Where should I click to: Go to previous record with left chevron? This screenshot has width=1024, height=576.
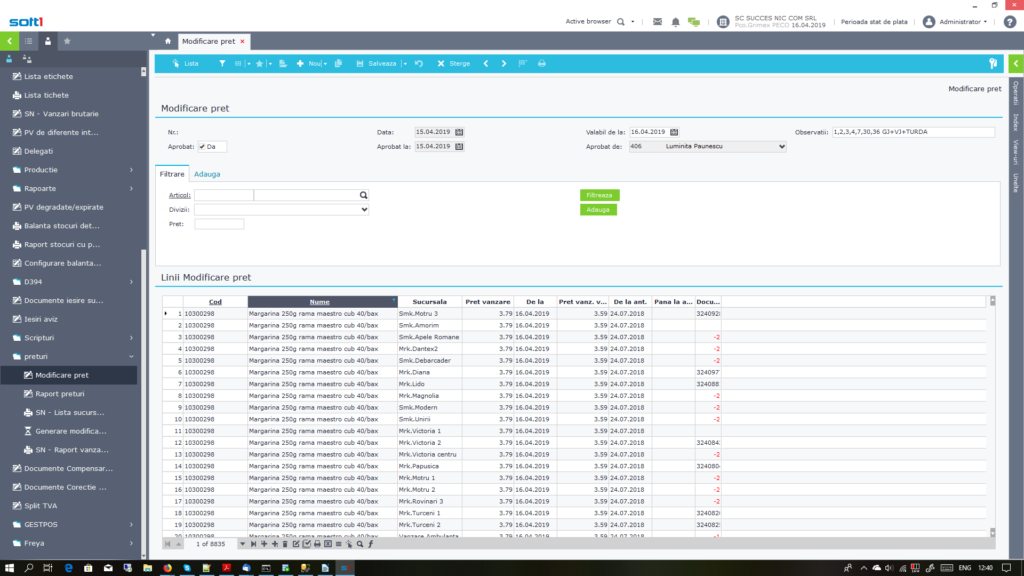486,63
